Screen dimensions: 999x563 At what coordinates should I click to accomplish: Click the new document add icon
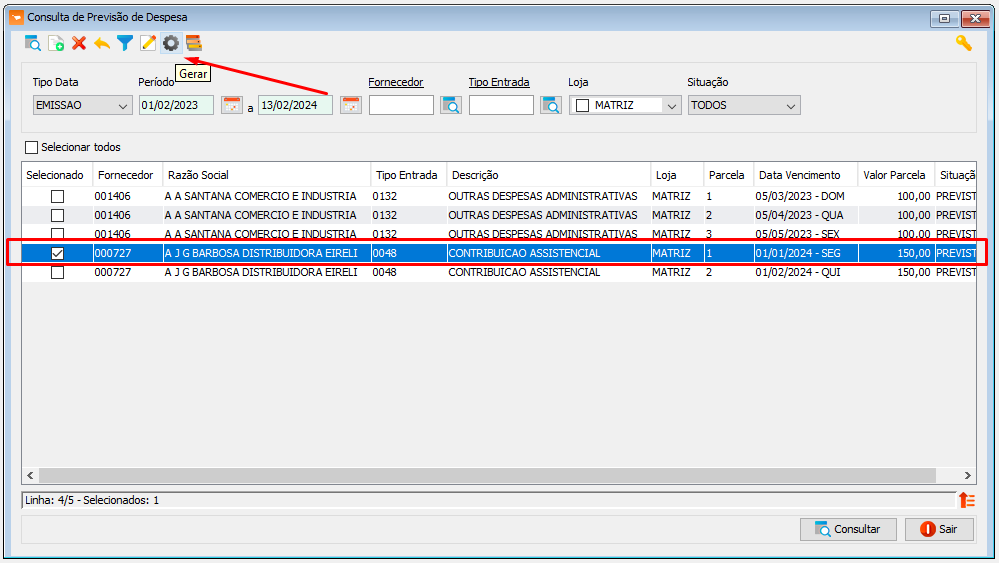pos(56,43)
